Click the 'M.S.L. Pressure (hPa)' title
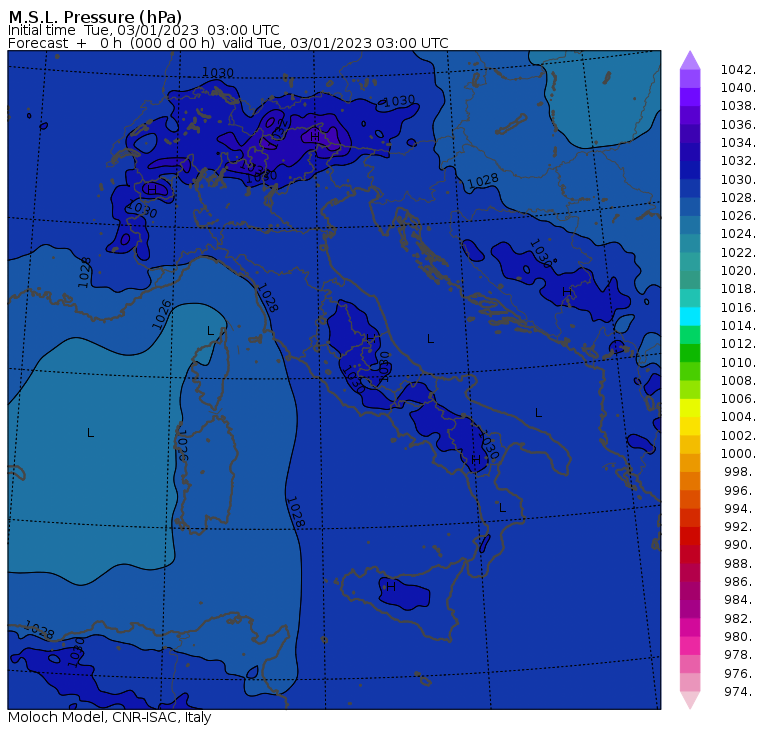Screen dimensions: 760x731 point(95,16)
